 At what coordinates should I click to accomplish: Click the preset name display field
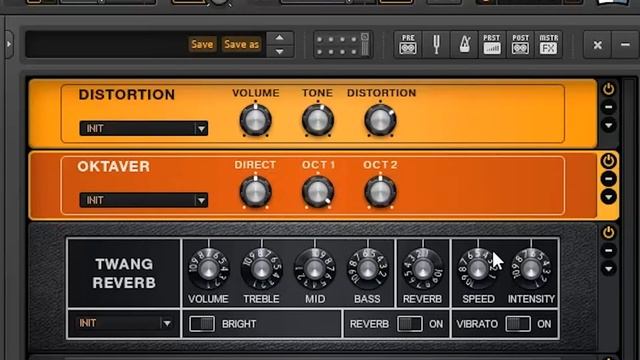tap(106, 44)
